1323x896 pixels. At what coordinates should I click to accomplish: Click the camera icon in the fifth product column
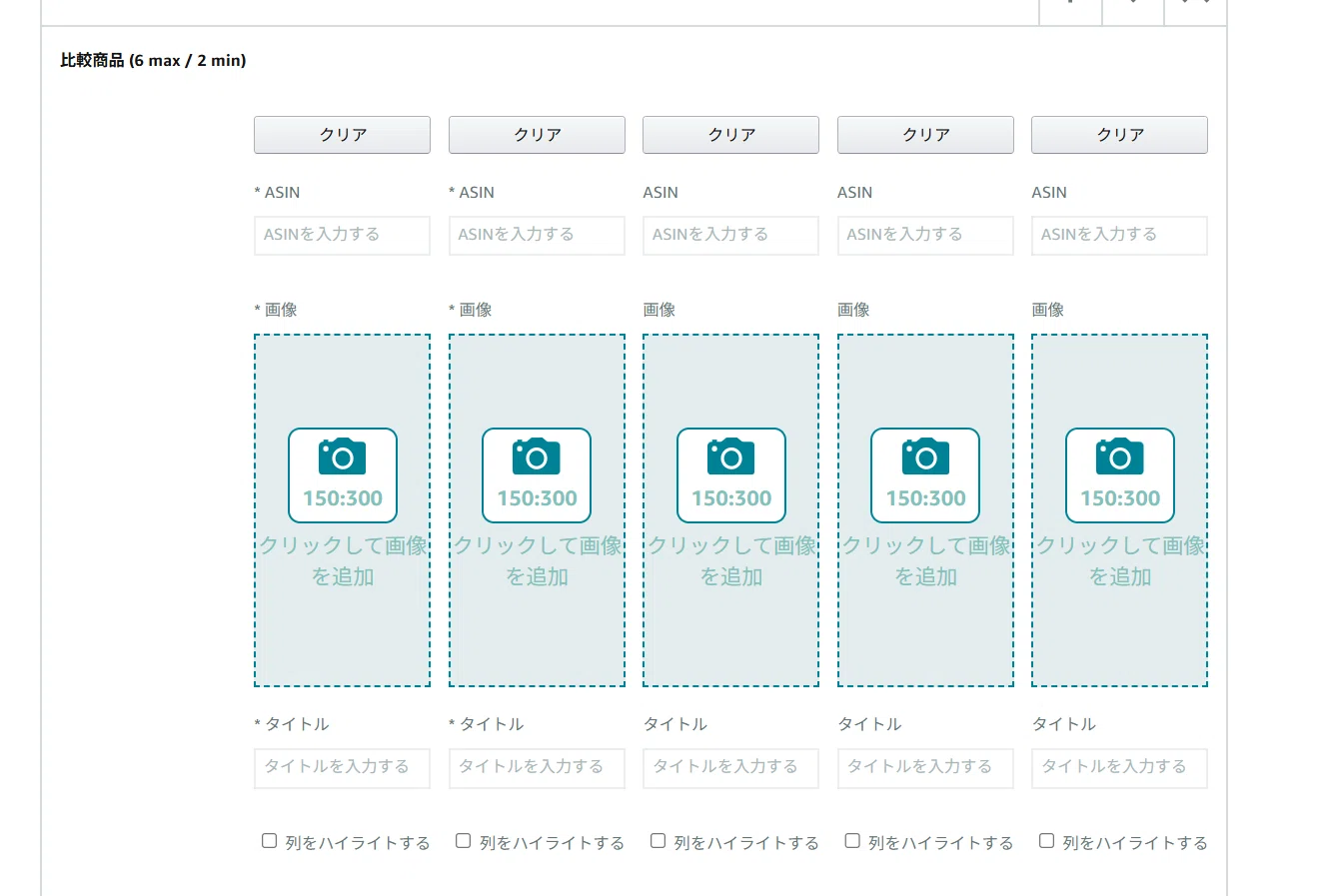[x=1120, y=457]
